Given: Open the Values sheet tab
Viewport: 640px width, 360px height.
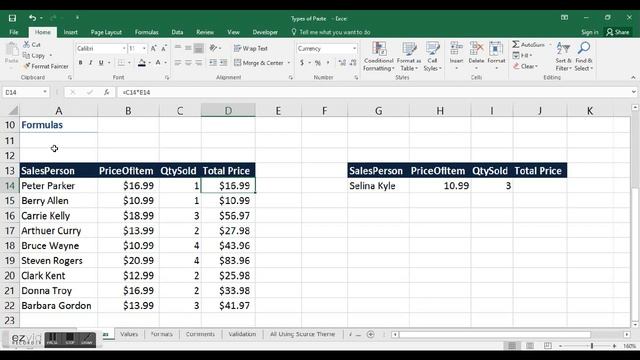Looking at the screenshot, I should [x=129, y=334].
